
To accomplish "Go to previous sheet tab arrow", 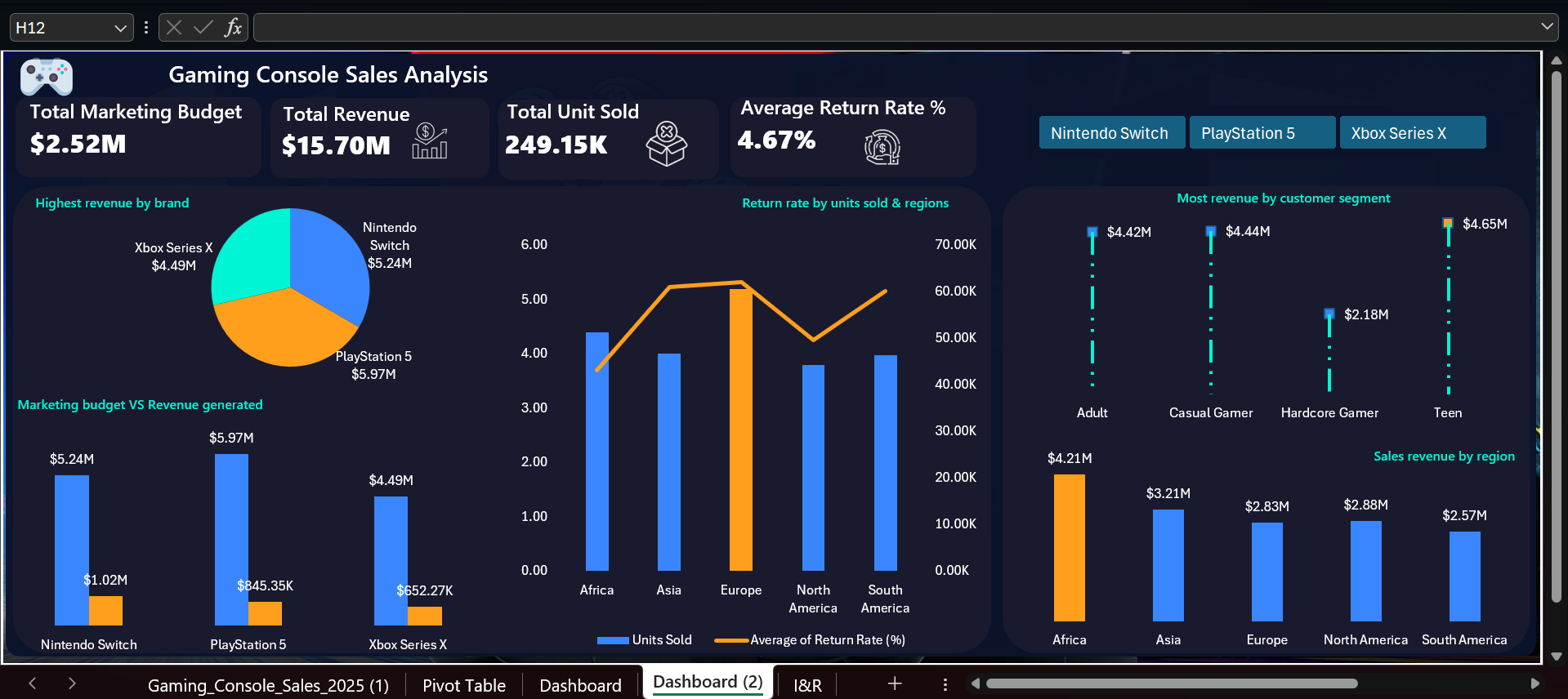I will (33, 683).
